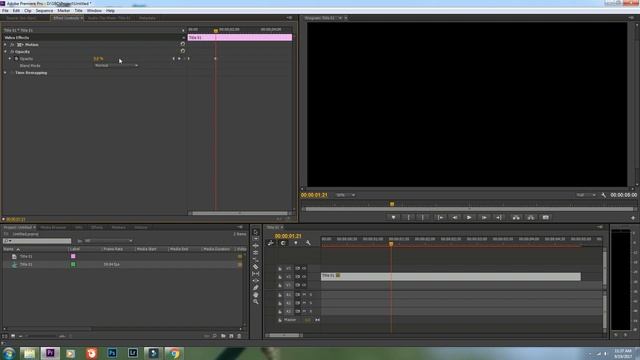Step forward one frame in Program Monitor

[484, 218]
